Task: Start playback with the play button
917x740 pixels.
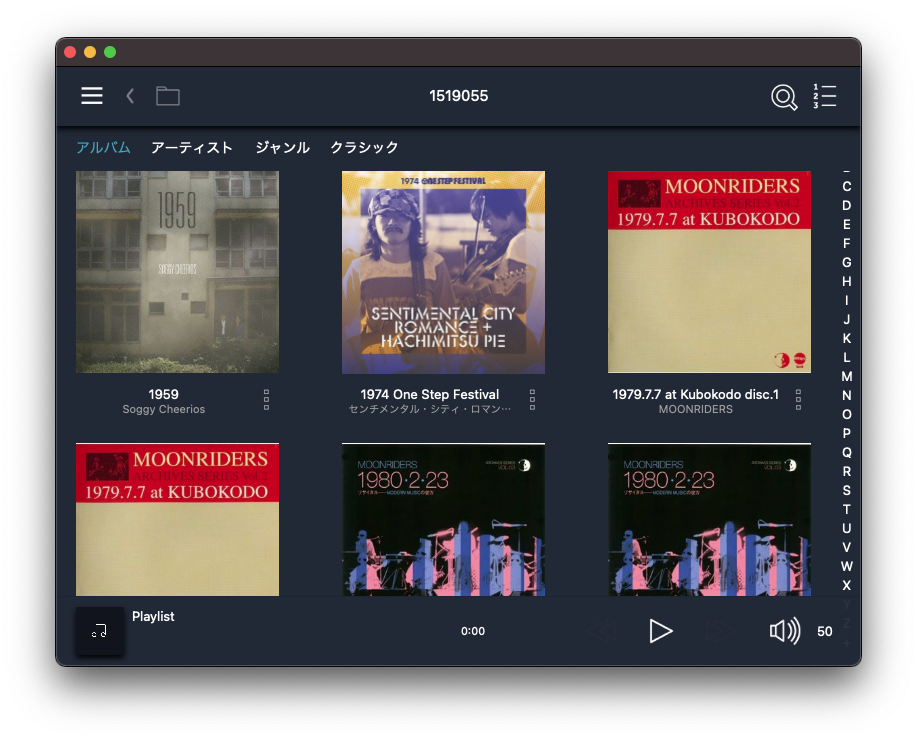Action: click(x=661, y=631)
